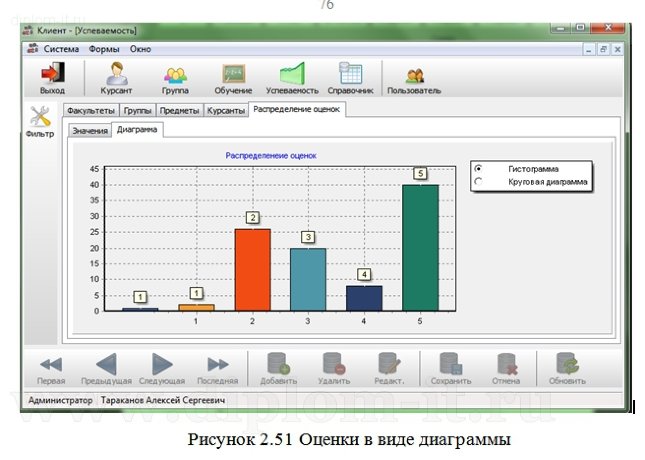Click the small orange bar for grade 1
645x460 pixels.
[x=197, y=307]
